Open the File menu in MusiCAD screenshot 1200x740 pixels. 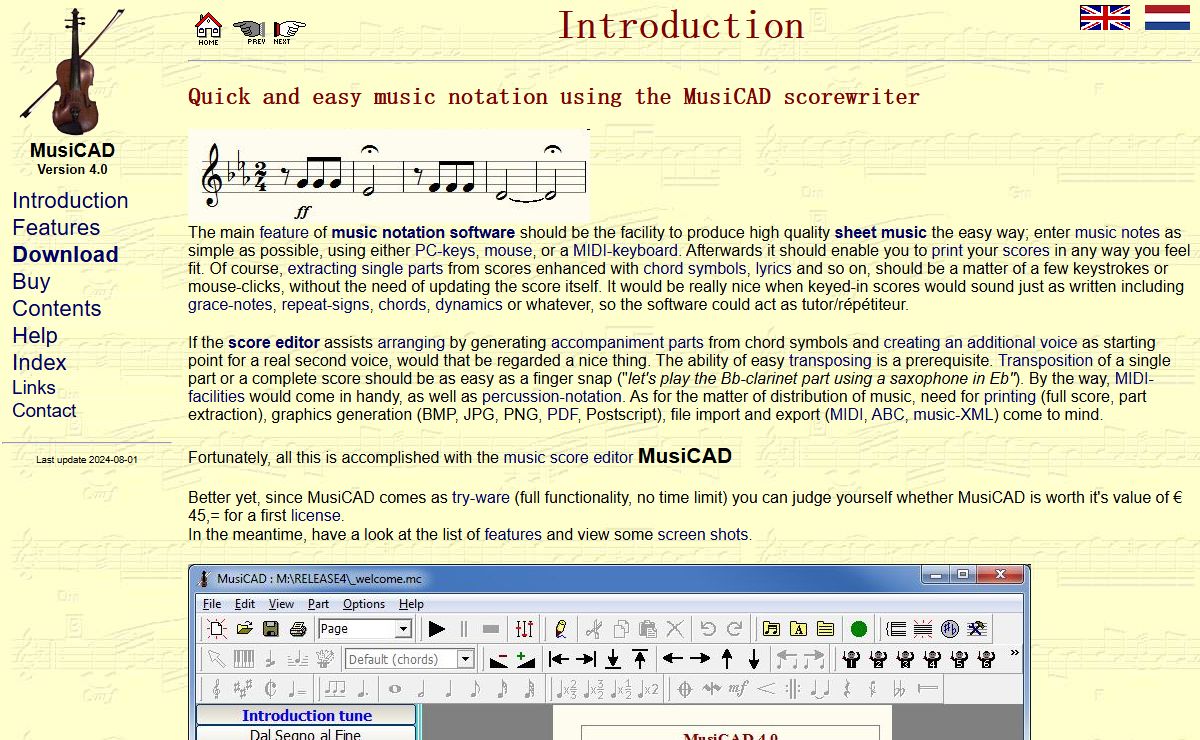point(212,604)
